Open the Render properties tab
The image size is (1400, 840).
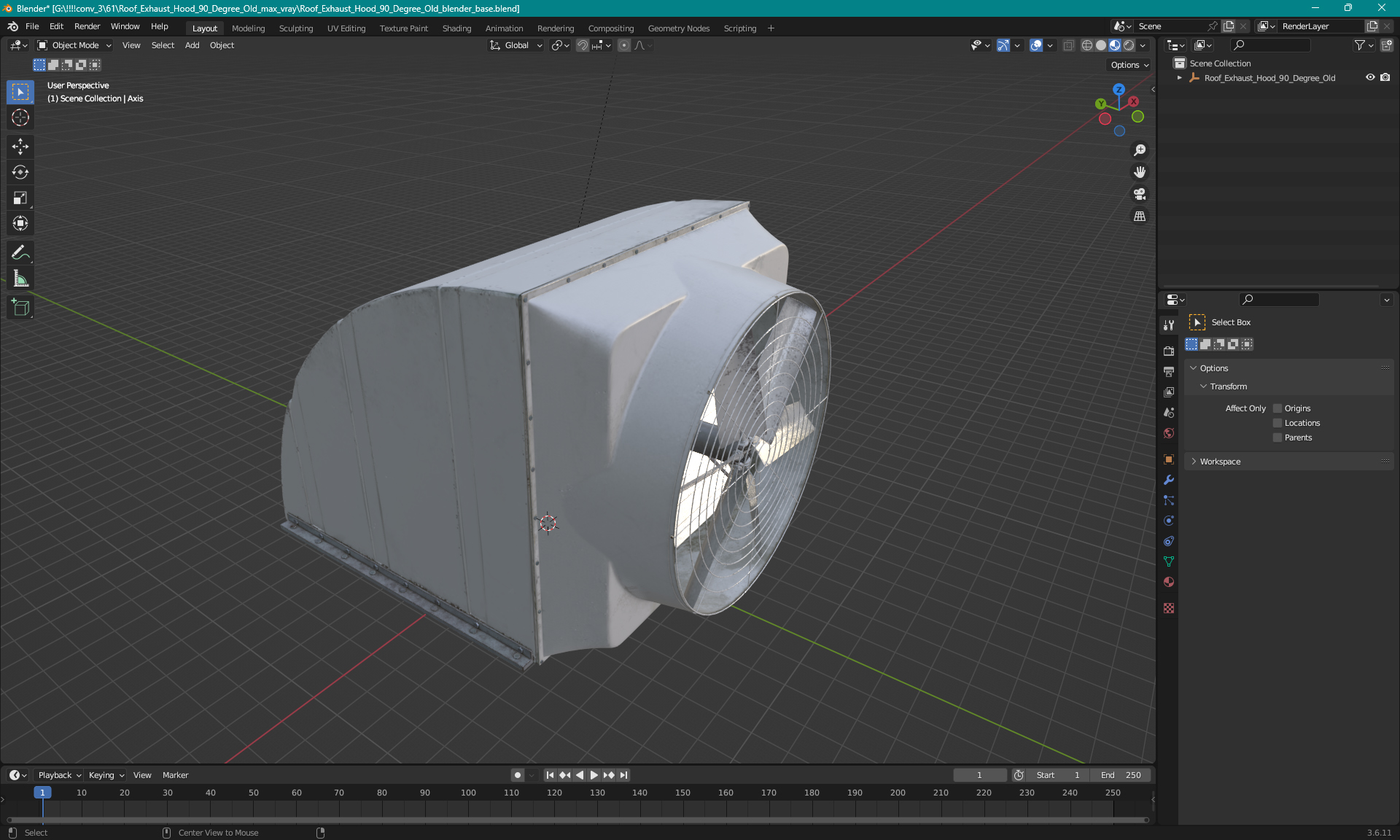tap(1169, 351)
